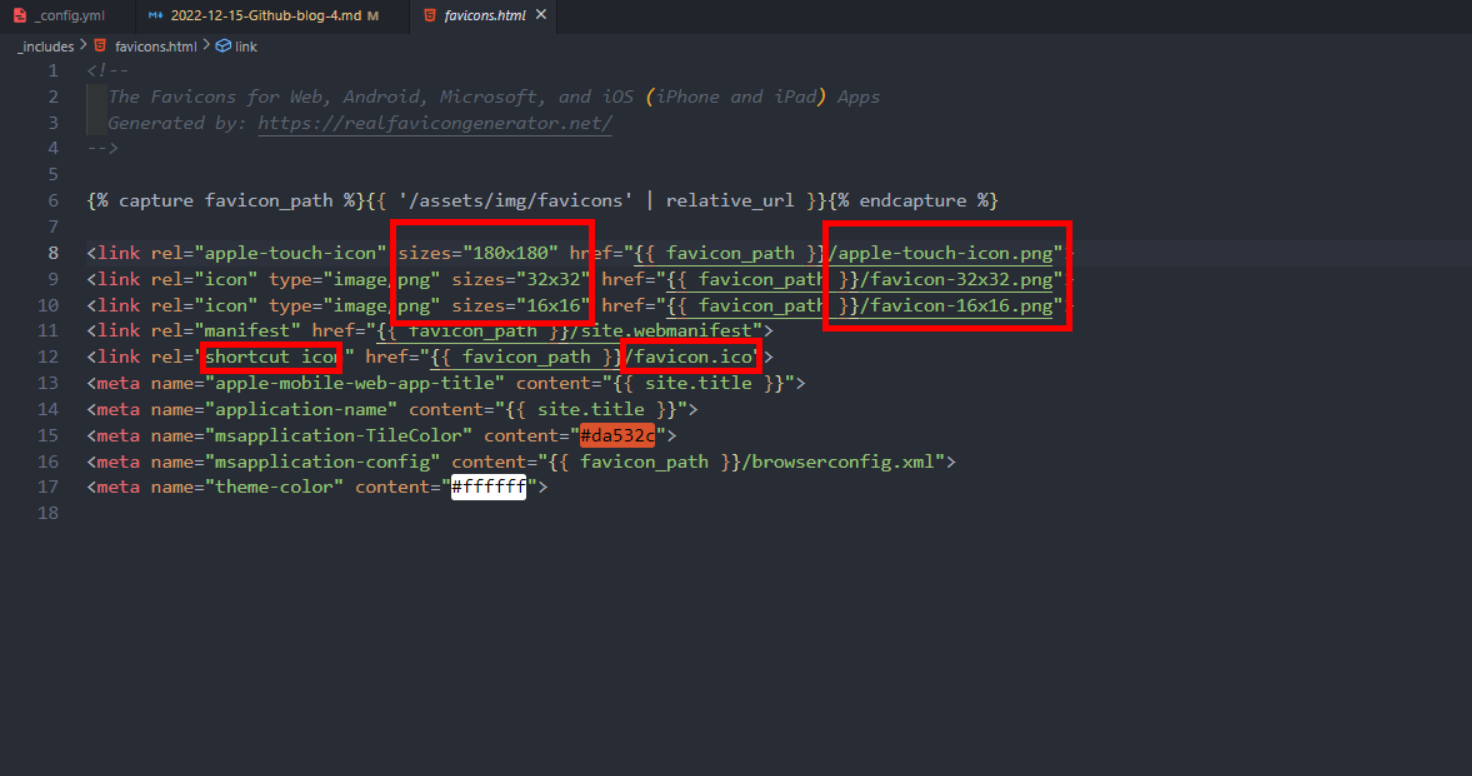Click the '/favicon-16x16.png' path text
Screen dimensions: 1472x776
(x=956, y=305)
